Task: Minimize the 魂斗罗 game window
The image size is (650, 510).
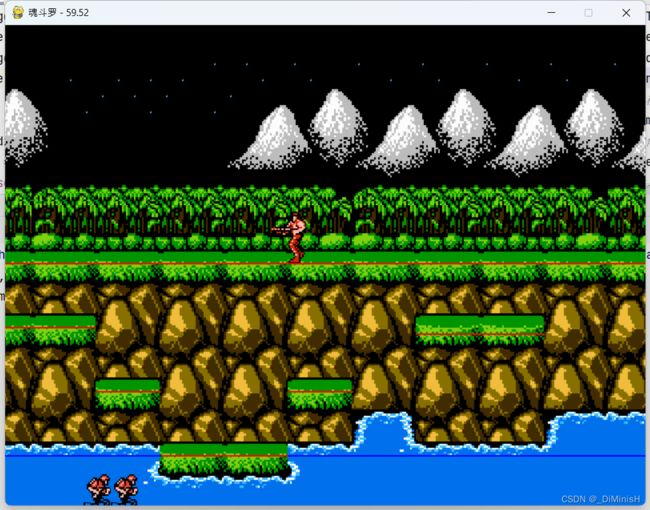Action: [x=551, y=12]
